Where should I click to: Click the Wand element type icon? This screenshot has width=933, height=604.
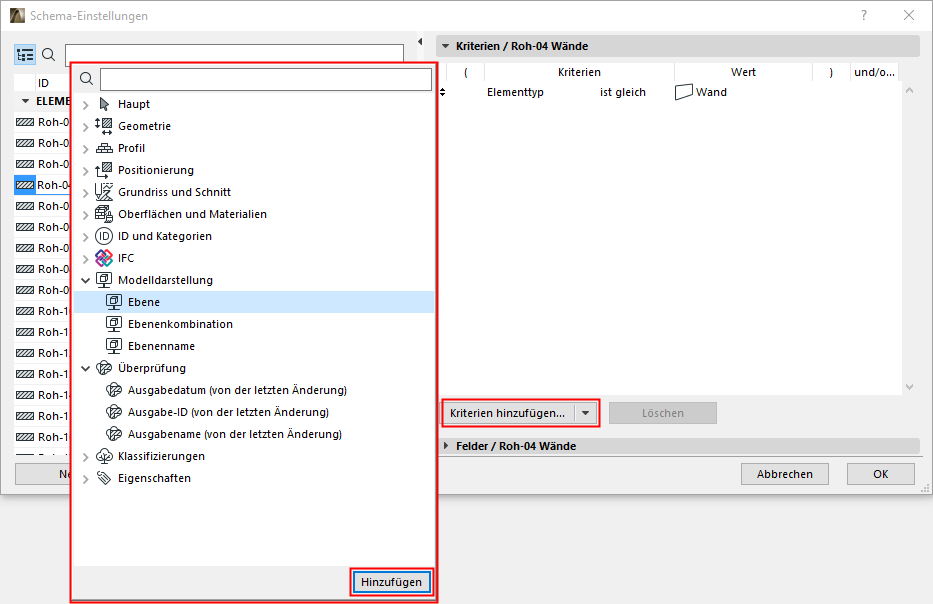click(x=684, y=92)
